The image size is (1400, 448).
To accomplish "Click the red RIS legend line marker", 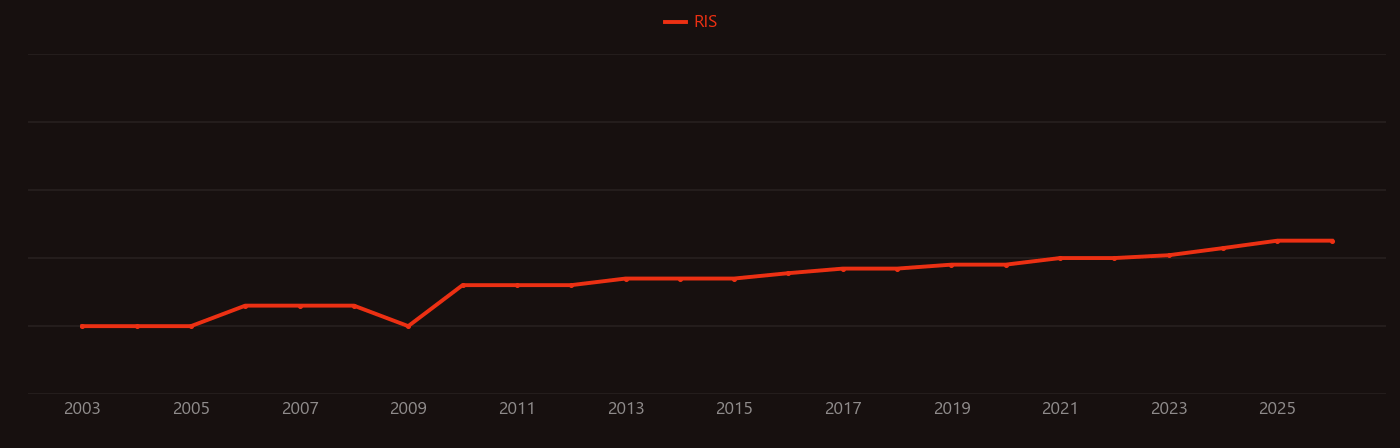I will click(x=675, y=22).
